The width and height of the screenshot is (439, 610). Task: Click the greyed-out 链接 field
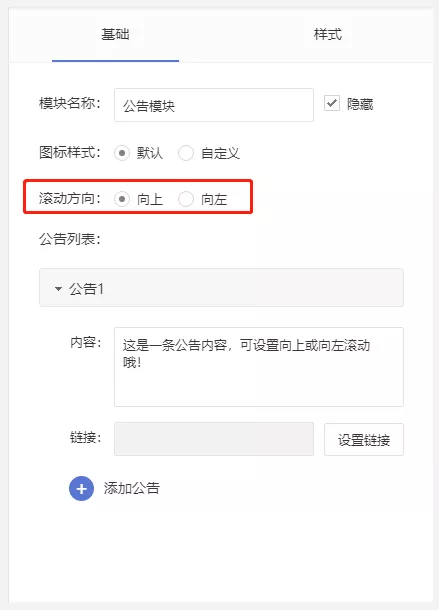click(214, 439)
